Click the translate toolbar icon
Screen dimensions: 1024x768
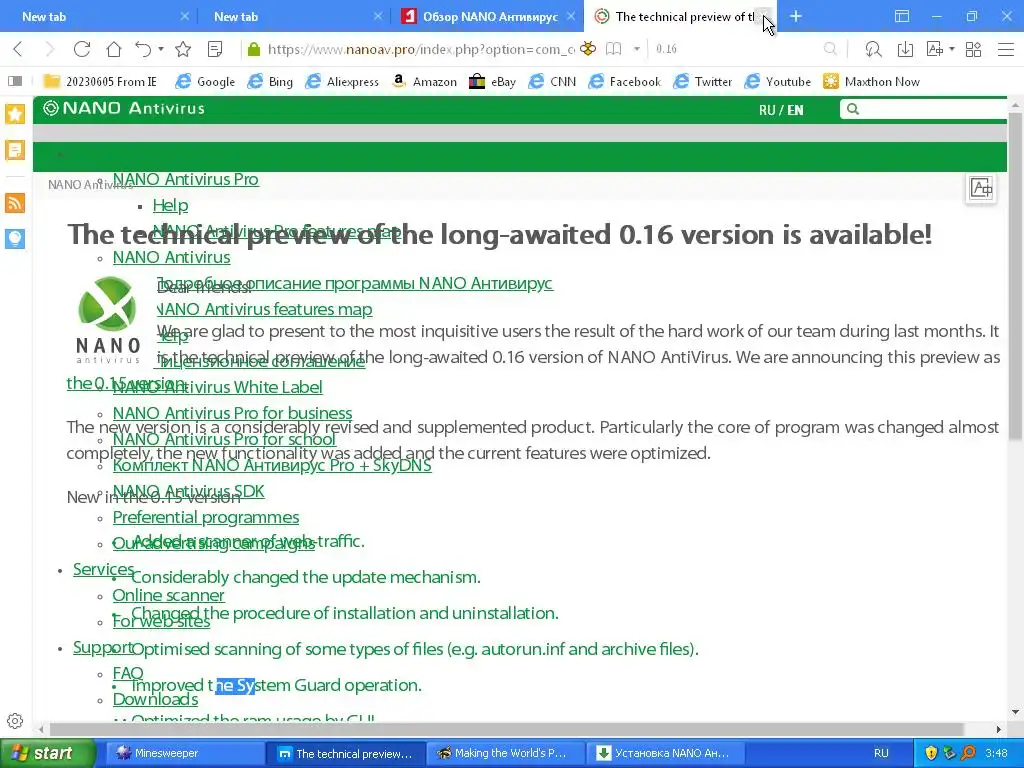coord(935,49)
